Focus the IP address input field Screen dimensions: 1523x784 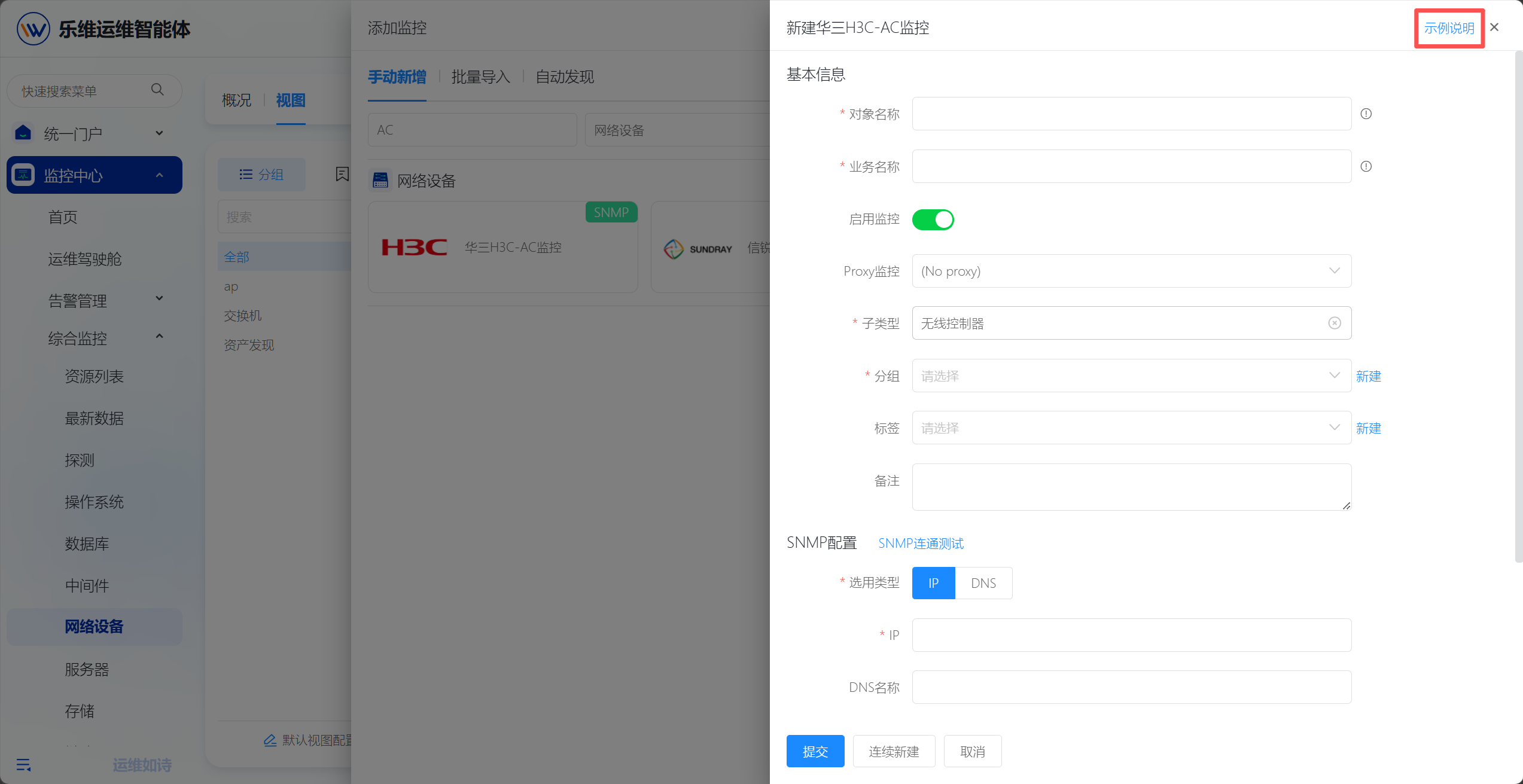1131,634
